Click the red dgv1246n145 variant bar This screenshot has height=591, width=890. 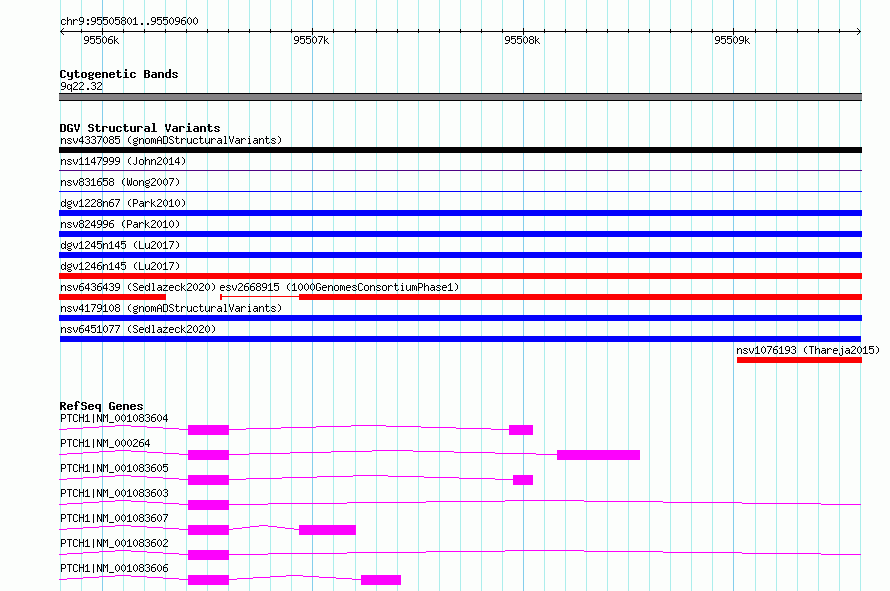pyautogui.click(x=460, y=276)
